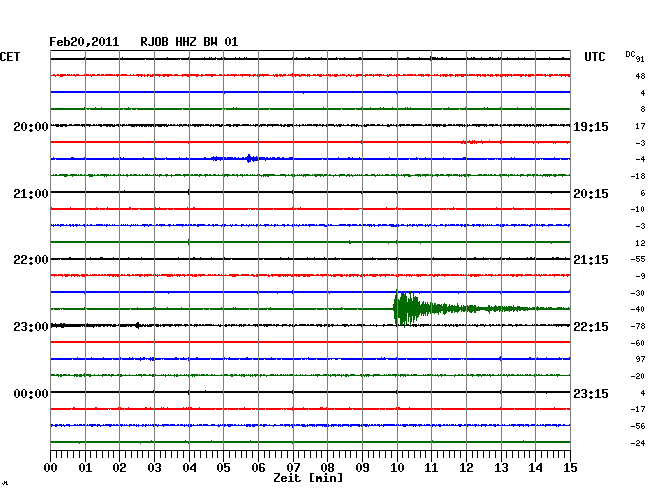The height and width of the screenshot is (494, 650).
Task: Select minute tick label "07"
Action: coord(293,467)
